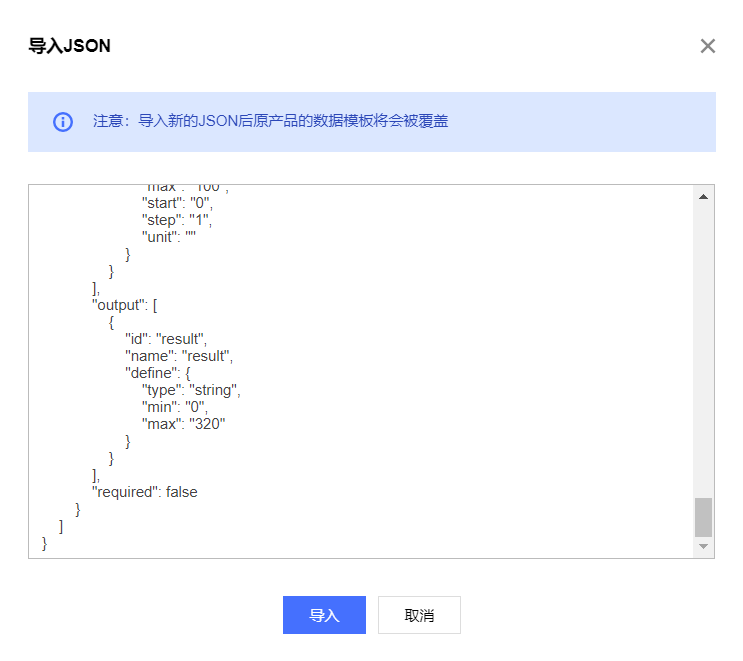
Task: Click the "step": "1" line in JSON
Action: pyautogui.click(x=176, y=220)
